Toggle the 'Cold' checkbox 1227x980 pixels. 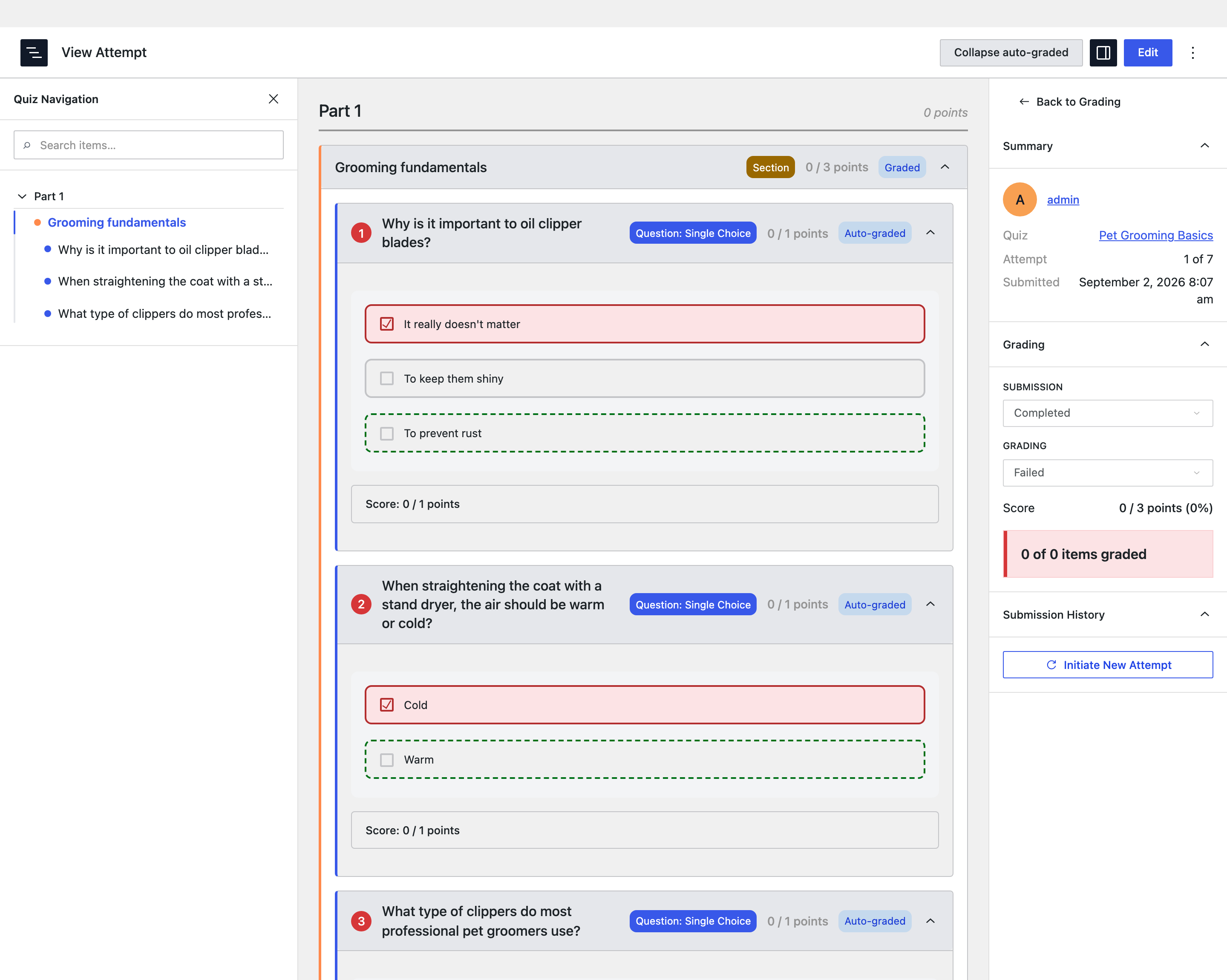tap(386, 705)
